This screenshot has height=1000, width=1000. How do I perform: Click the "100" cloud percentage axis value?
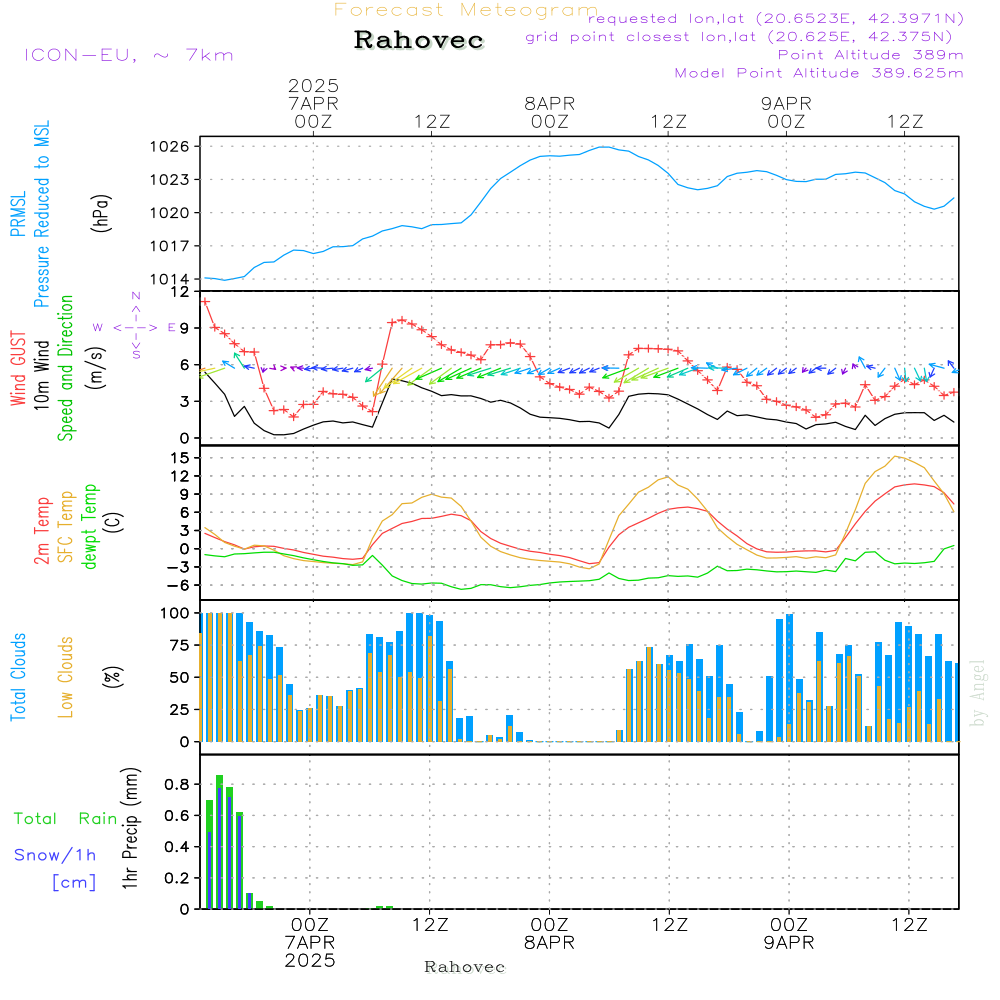[x=175, y=614]
